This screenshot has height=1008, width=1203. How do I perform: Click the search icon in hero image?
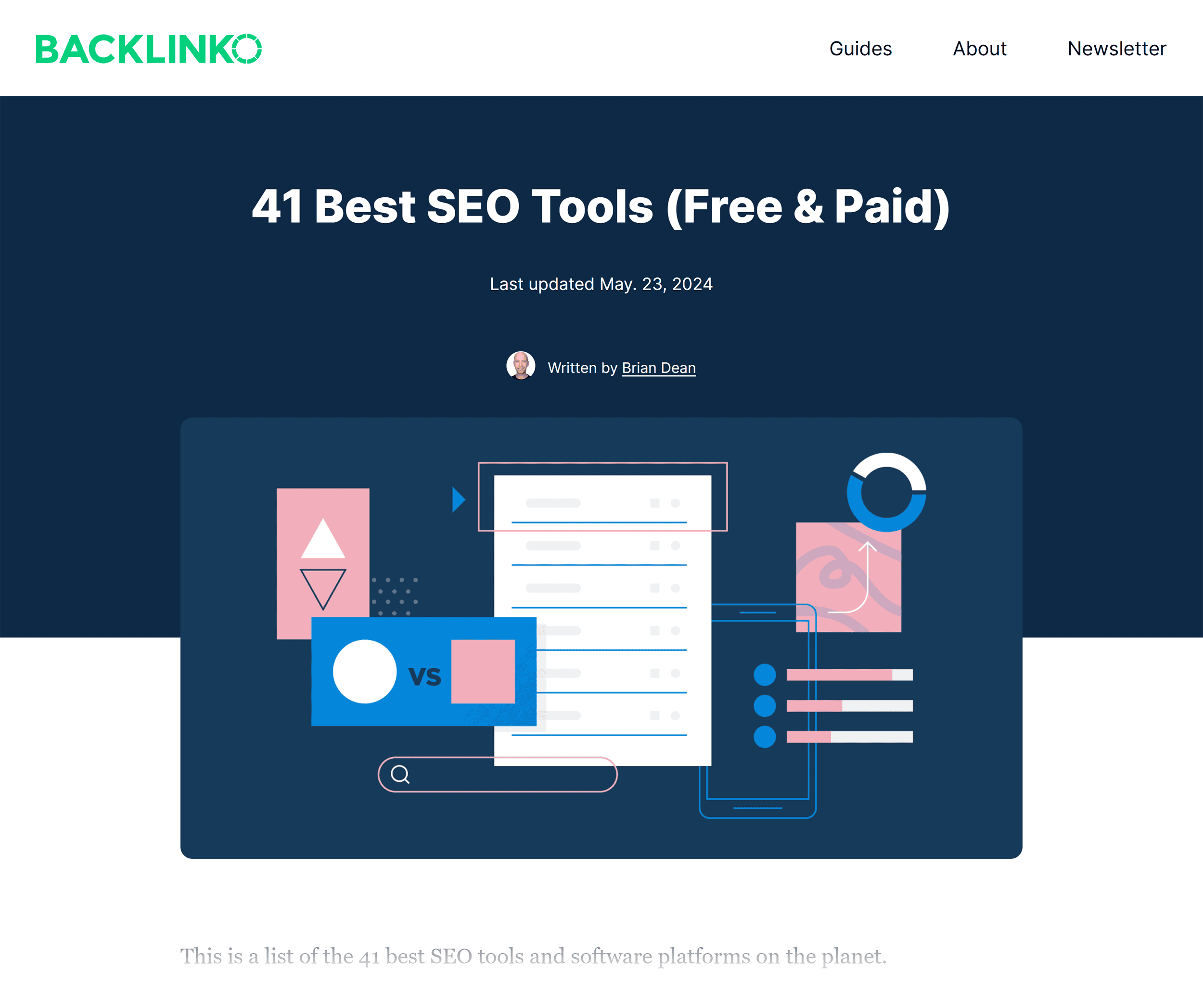point(399,774)
